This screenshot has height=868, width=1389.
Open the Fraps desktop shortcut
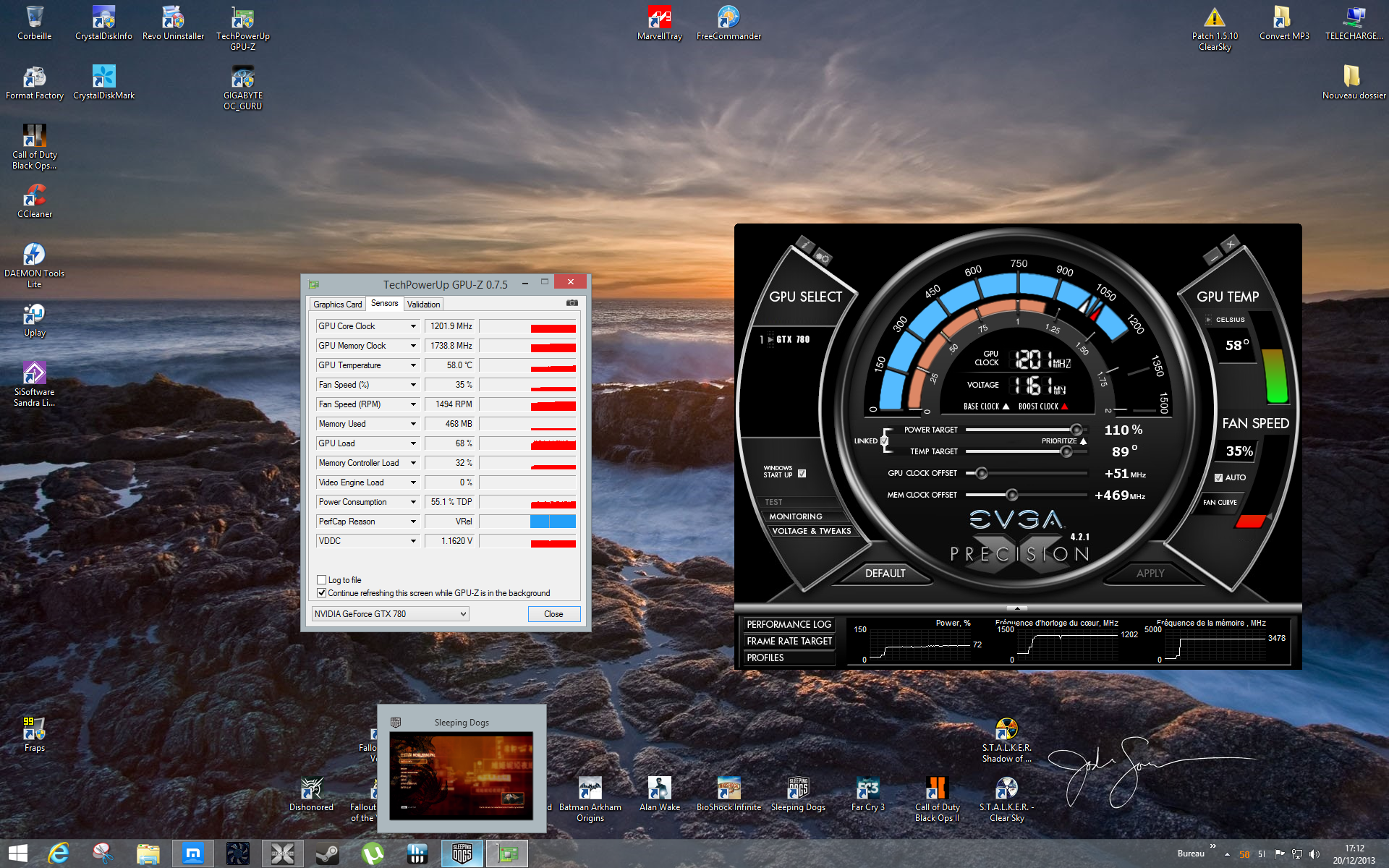[34, 734]
